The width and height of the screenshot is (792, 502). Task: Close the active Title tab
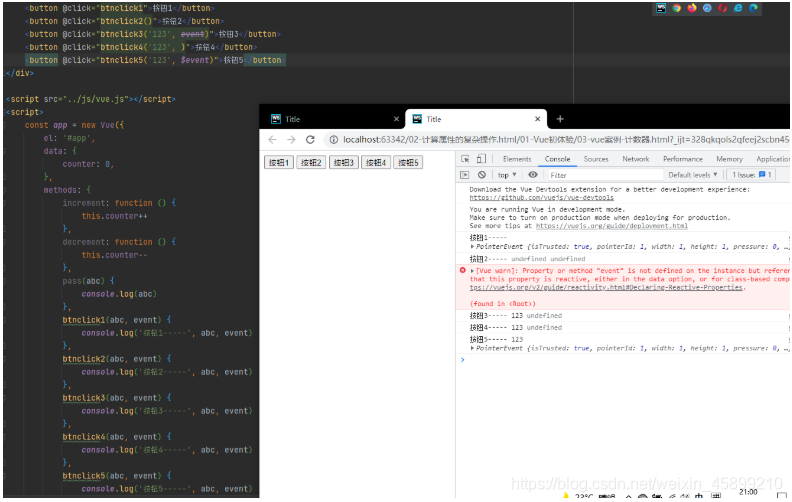pos(537,119)
